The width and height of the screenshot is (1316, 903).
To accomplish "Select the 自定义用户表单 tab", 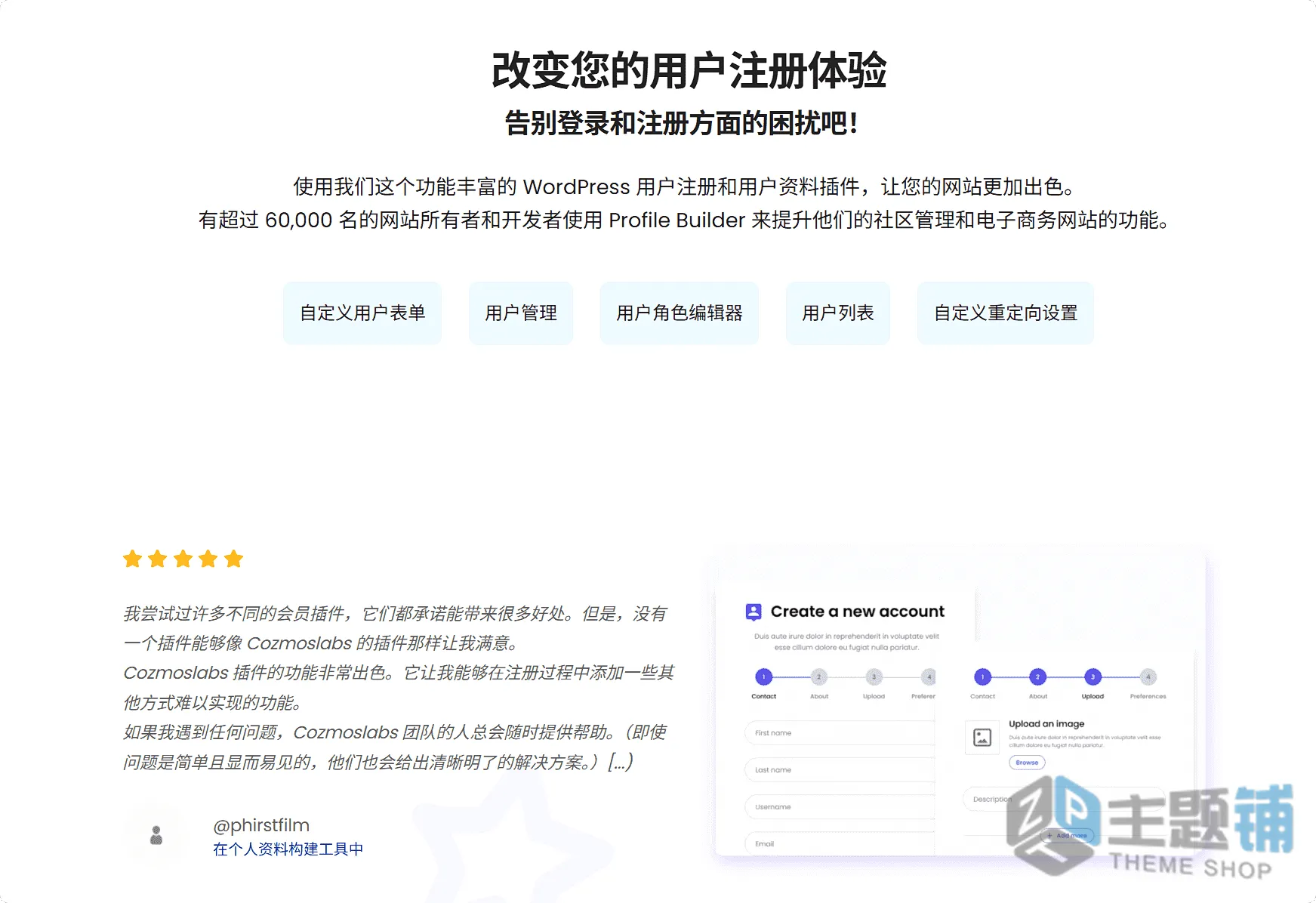I will 362,313.
